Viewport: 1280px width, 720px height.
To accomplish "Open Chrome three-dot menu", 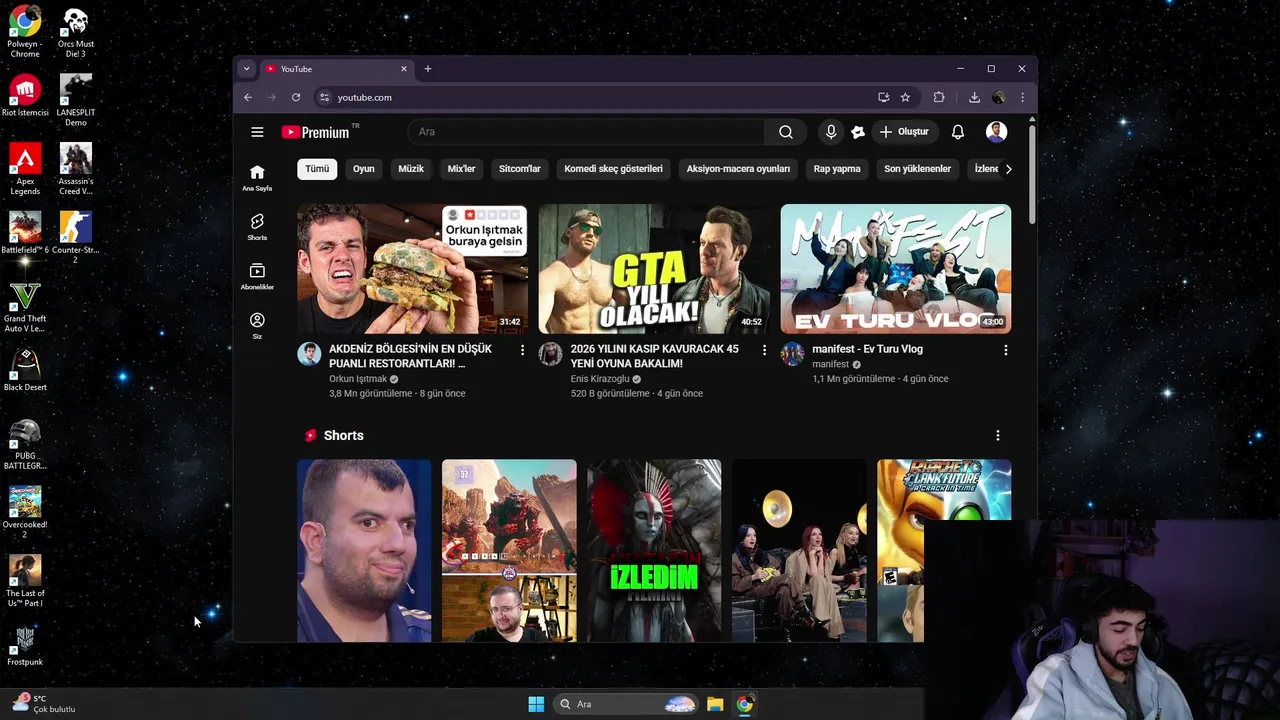I will (1022, 97).
